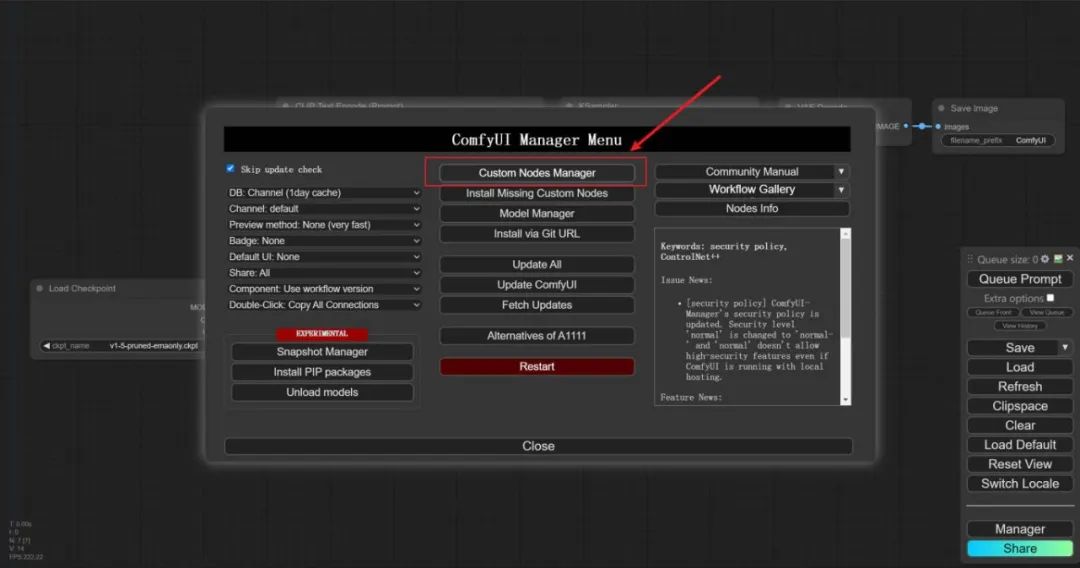
Task: Grab the queue panel drag handle
Action: click(970, 259)
